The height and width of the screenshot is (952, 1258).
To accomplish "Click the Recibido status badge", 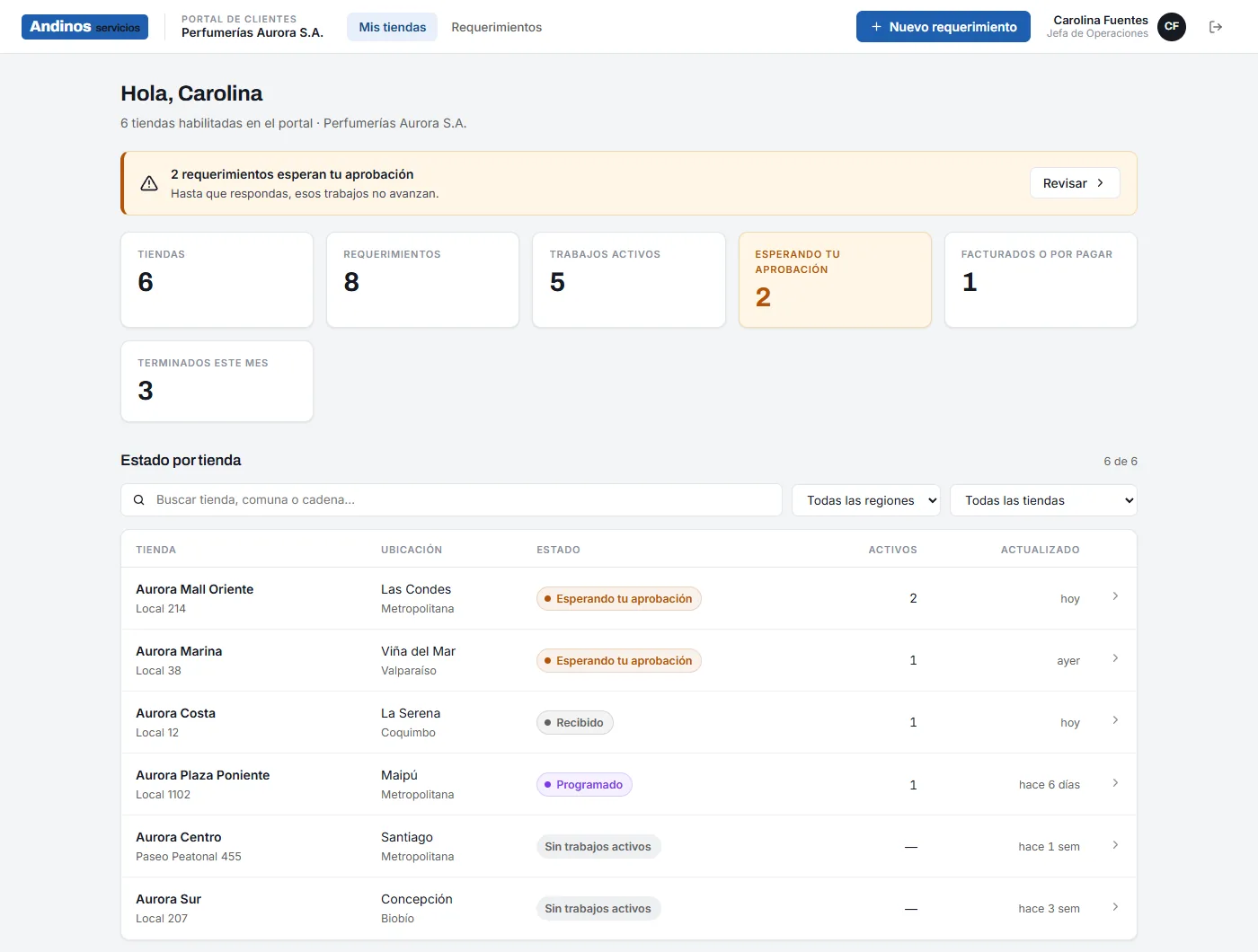I will [x=575, y=723].
